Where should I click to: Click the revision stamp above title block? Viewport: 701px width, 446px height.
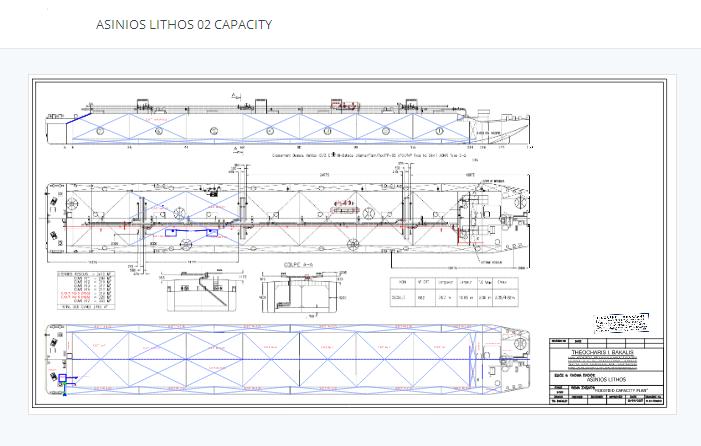point(620,325)
